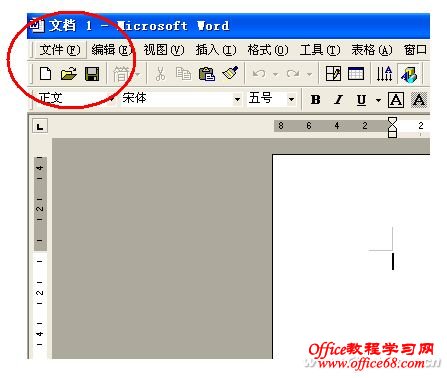Open the Tables and Borders tool icon
Image resolution: width=447 pixels, height=378 pixels.
pos(333,73)
